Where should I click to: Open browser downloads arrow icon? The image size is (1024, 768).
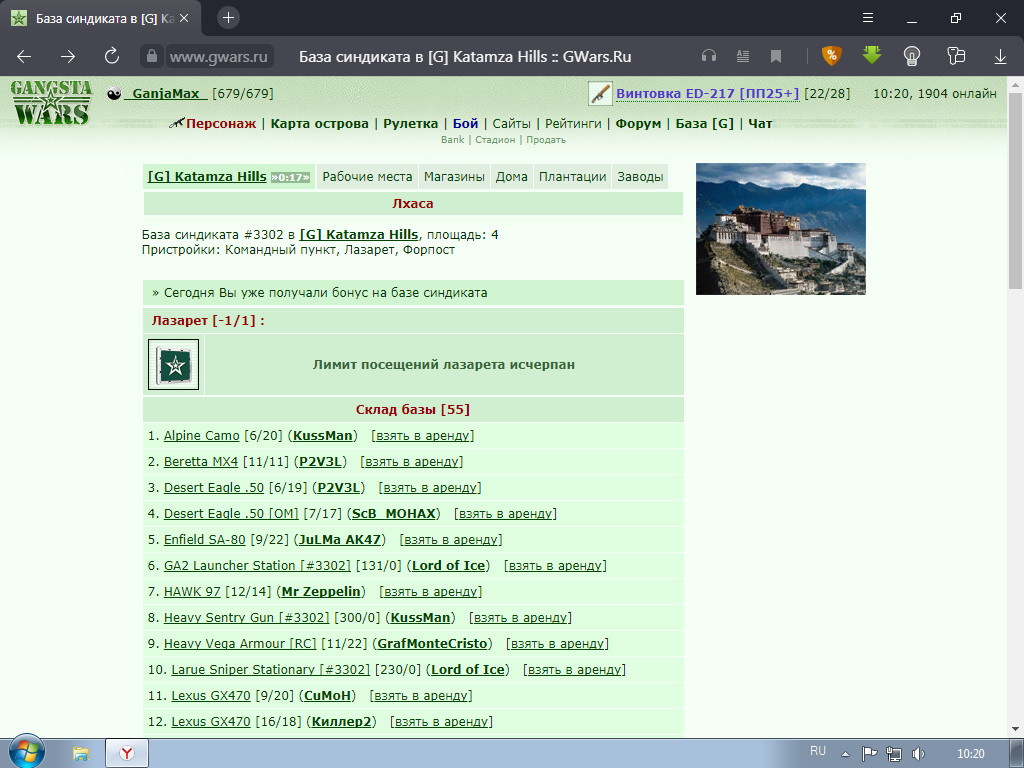[1000, 57]
